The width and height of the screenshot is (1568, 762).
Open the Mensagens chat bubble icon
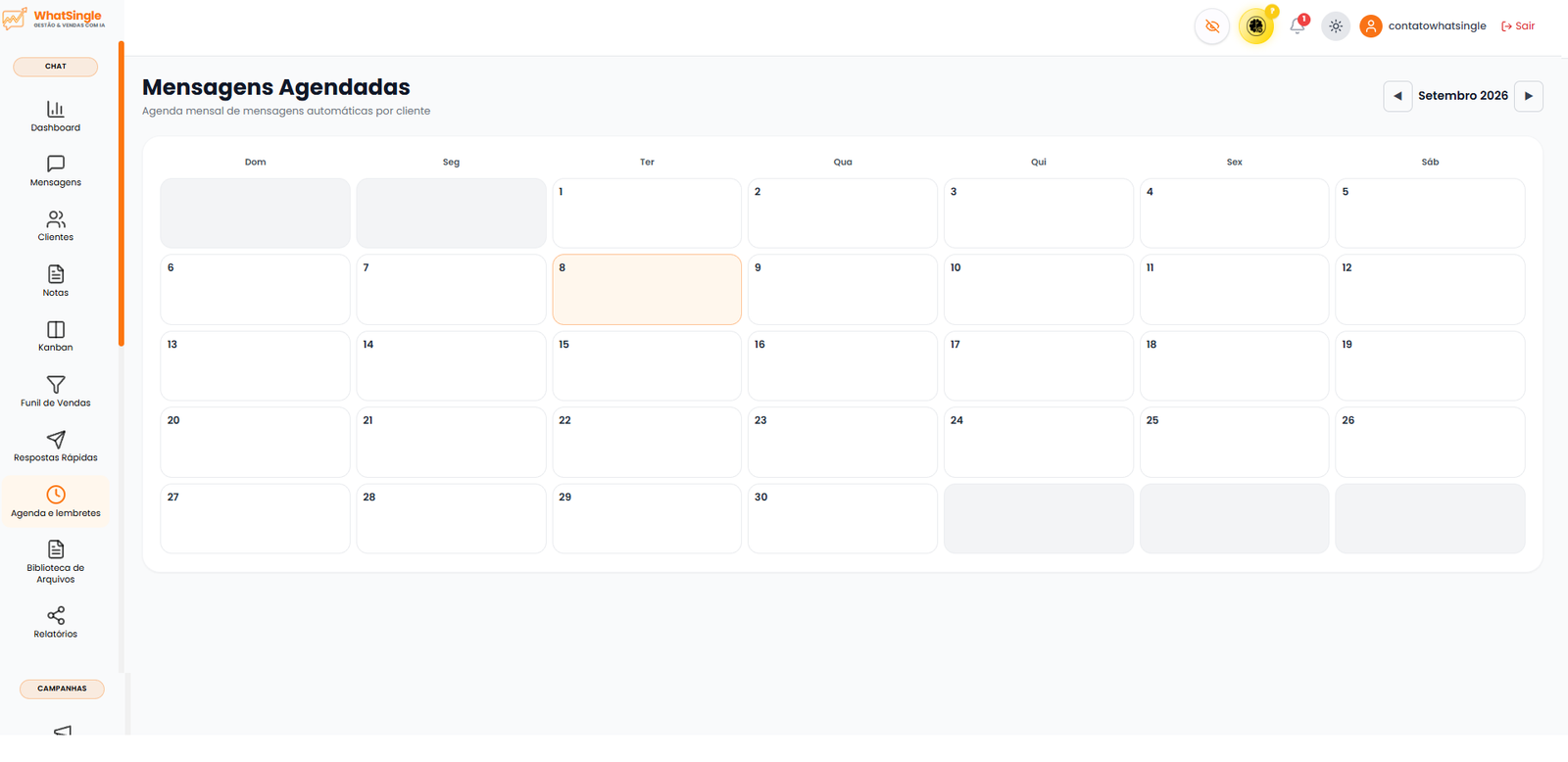[x=56, y=164]
